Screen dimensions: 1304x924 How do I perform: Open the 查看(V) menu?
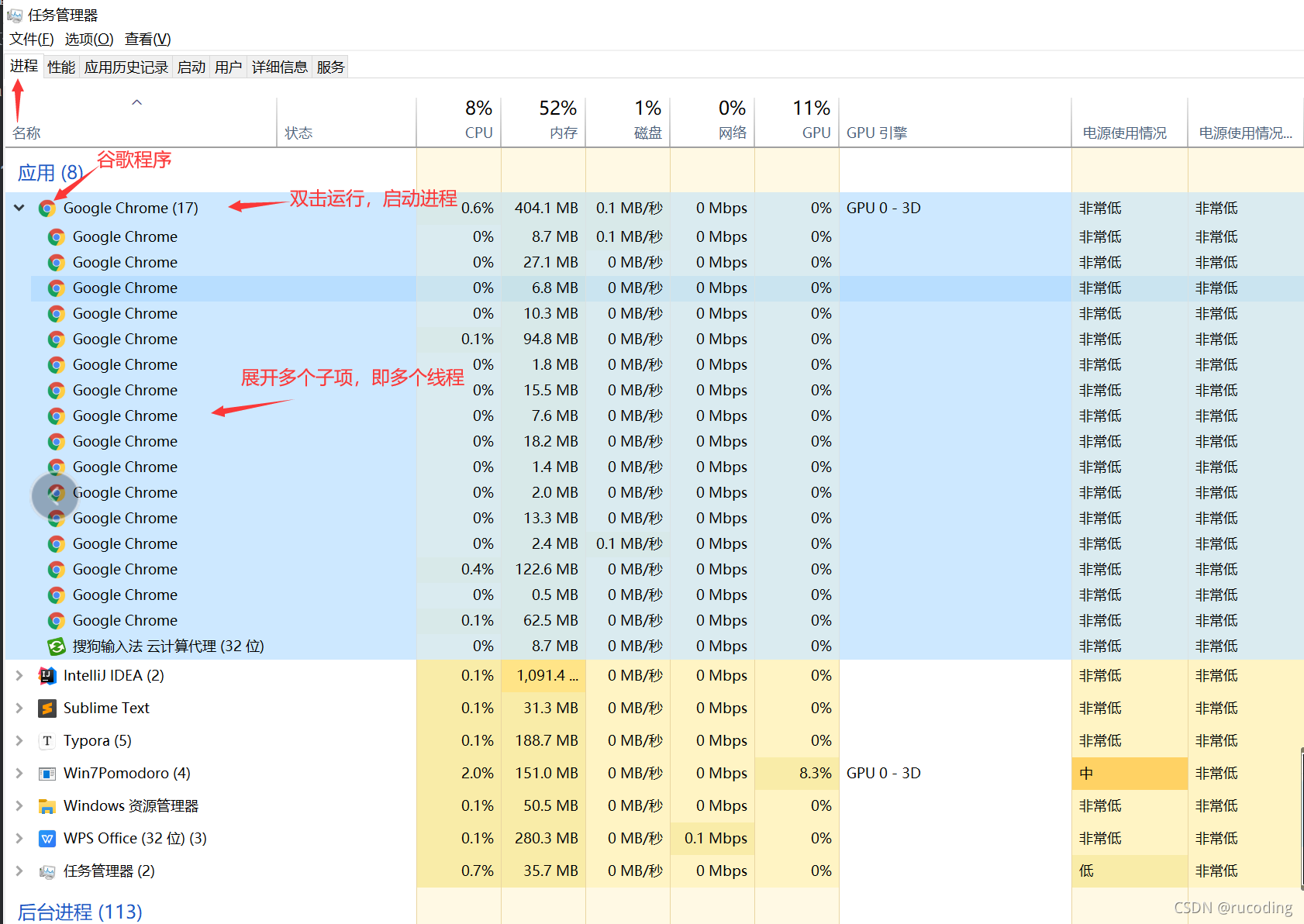pyautogui.click(x=148, y=39)
